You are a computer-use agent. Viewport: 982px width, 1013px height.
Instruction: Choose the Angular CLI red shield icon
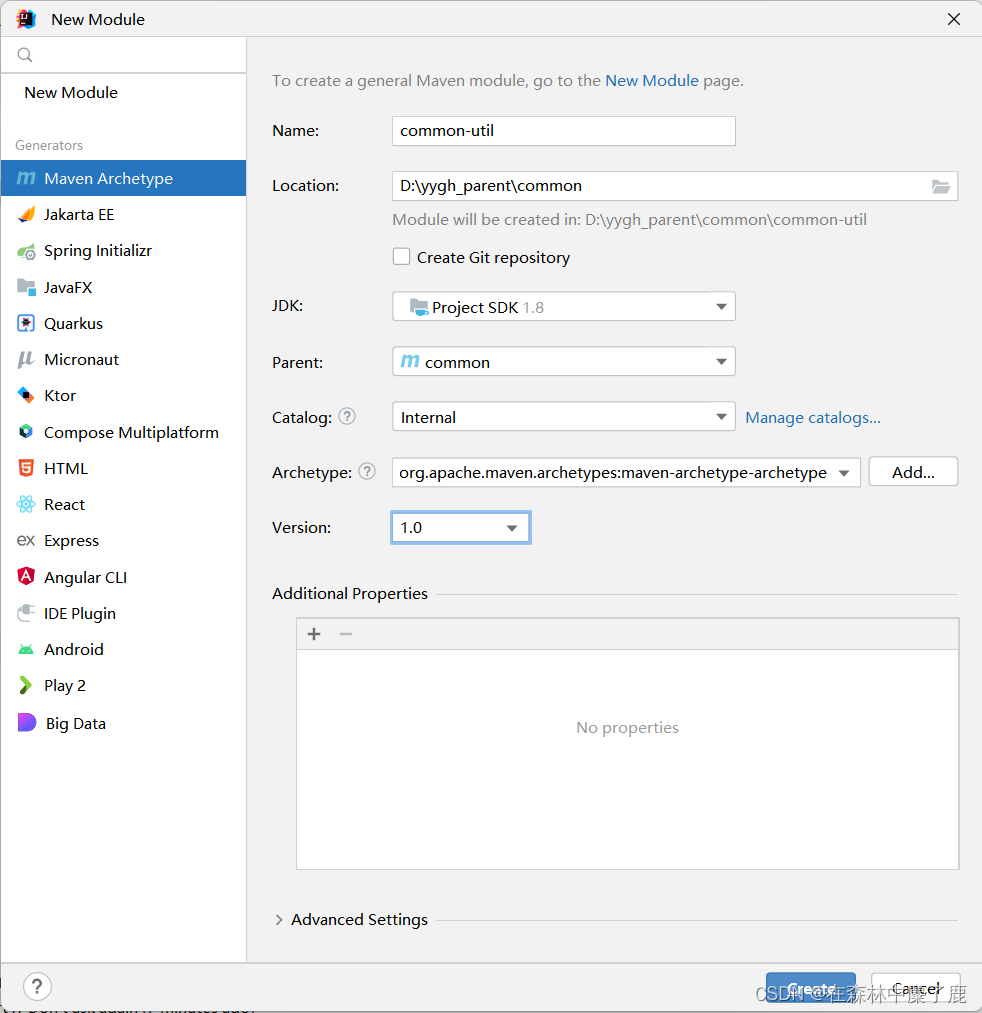[x=26, y=576]
